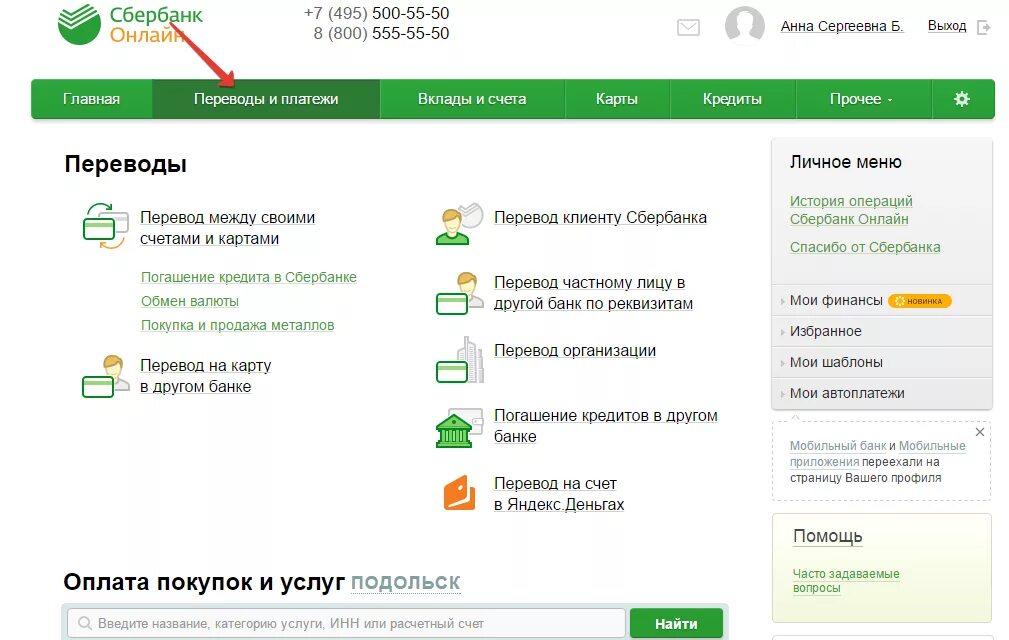This screenshot has height=640, width=1009.
Task: Click the magnifier icon in search field
Action: pyautogui.click(x=84, y=623)
